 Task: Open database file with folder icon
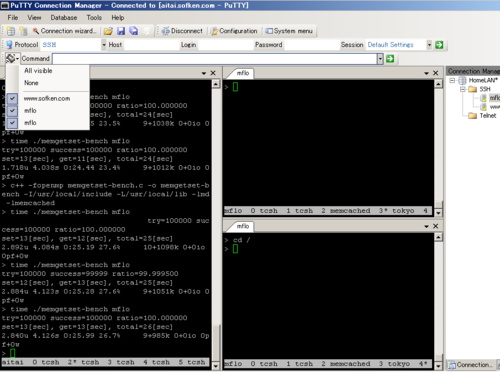(108, 31)
